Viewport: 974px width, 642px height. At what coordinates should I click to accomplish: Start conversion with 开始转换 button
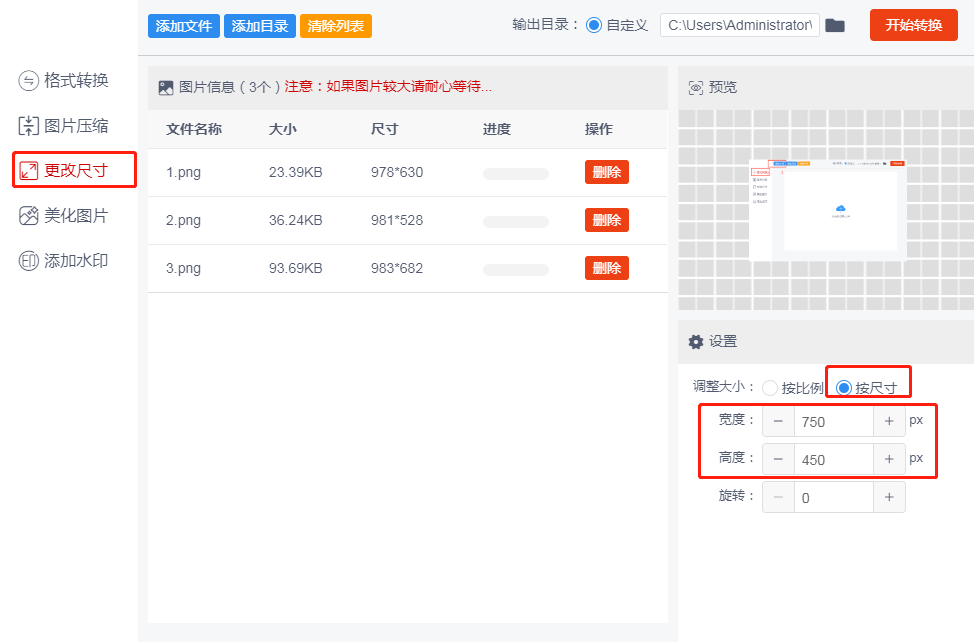point(914,25)
